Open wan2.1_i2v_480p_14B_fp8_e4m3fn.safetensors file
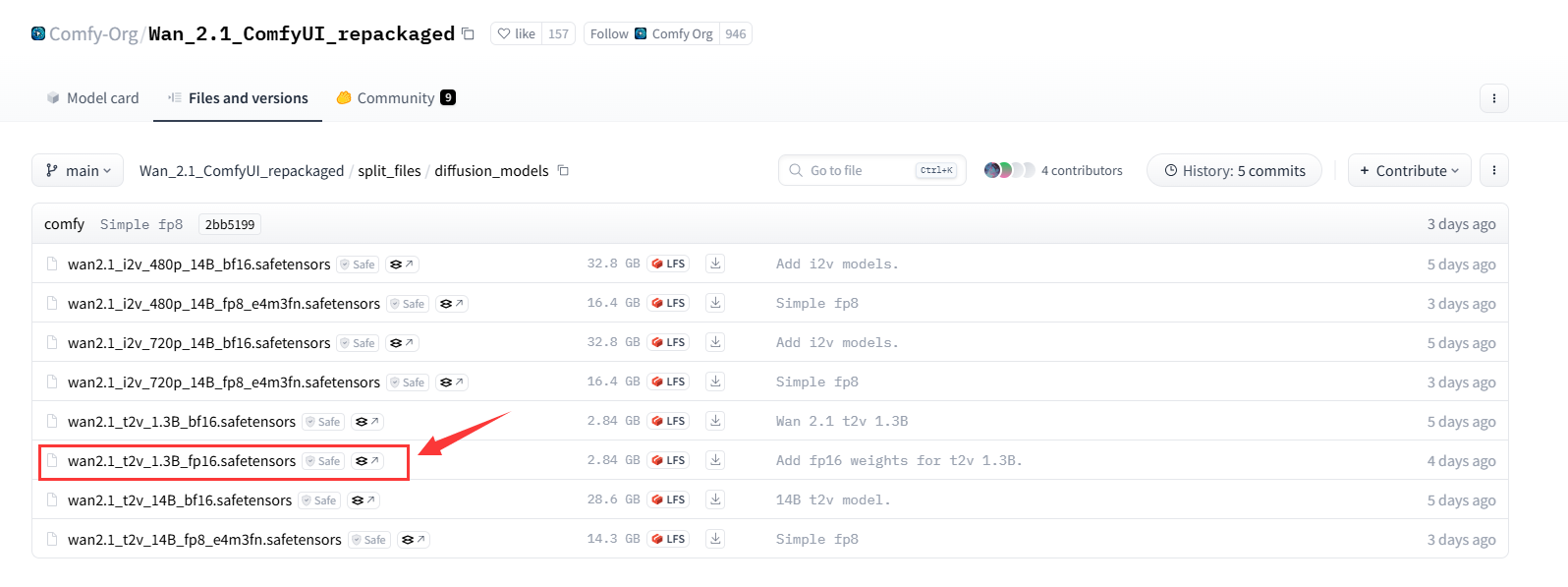The image size is (1568, 587). pyautogui.click(x=224, y=303)
